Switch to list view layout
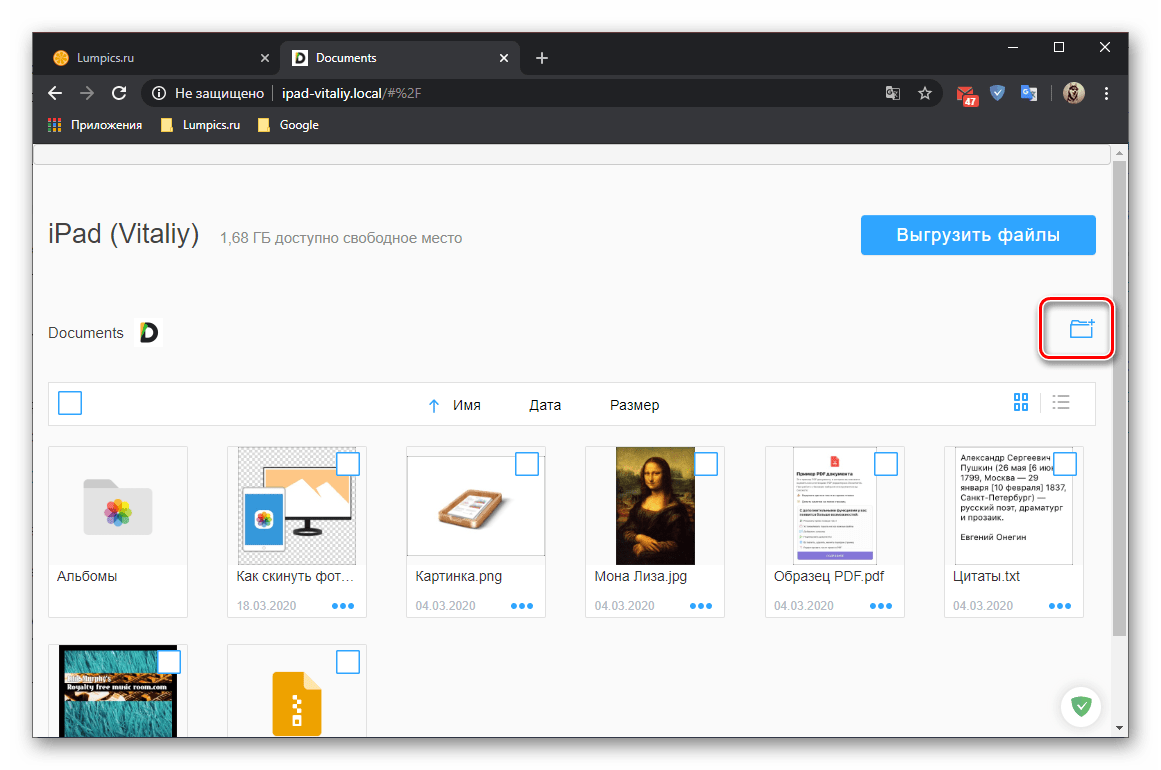The height and width of the screenshot is (770, 1161). [1061, 403]
